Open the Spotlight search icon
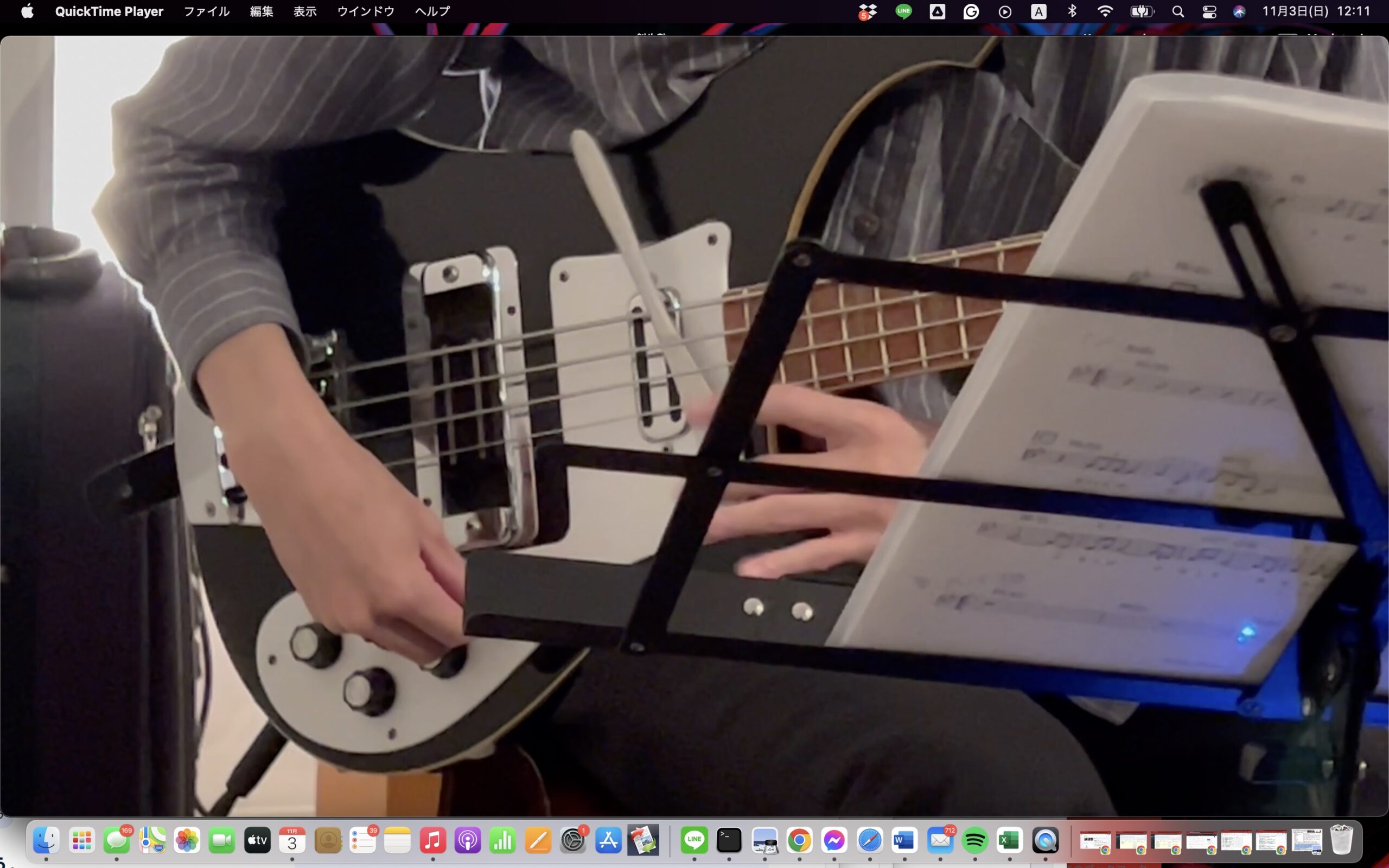Viewport: 1389px width, 868px height. coord(1178,11)
